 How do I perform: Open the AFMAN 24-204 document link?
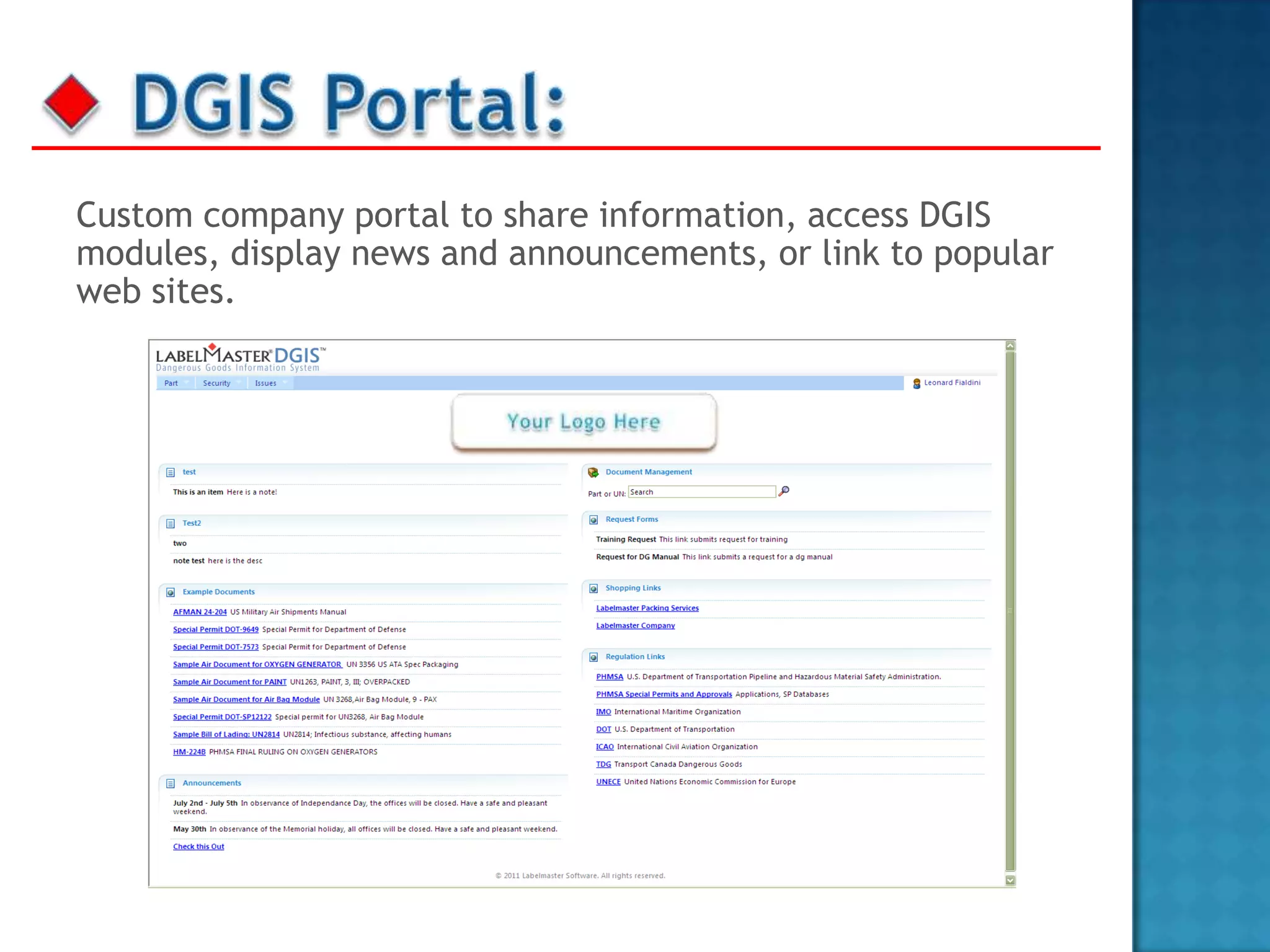click(200, 612)
